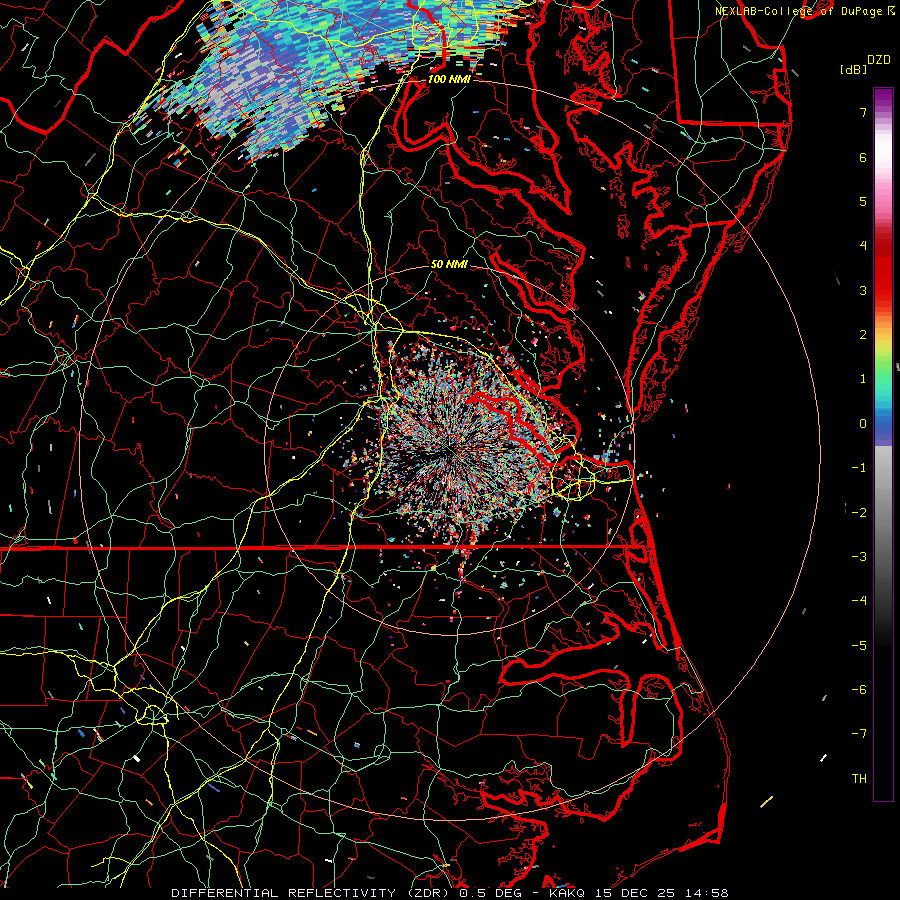Screen dimensions: 900x900
Task: Click the "5" value on the scale
Action: (863, 201)
